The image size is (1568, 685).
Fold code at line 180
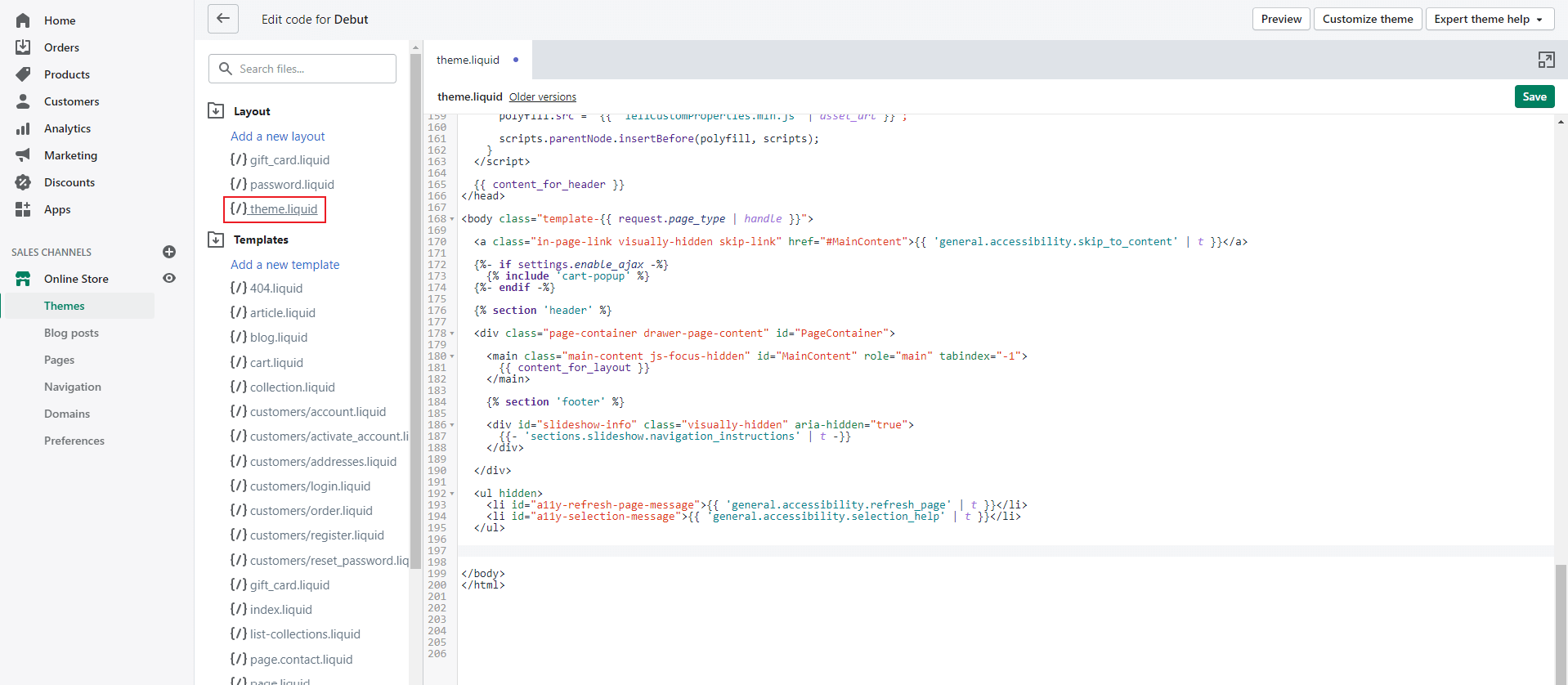(x=452, y=356)
